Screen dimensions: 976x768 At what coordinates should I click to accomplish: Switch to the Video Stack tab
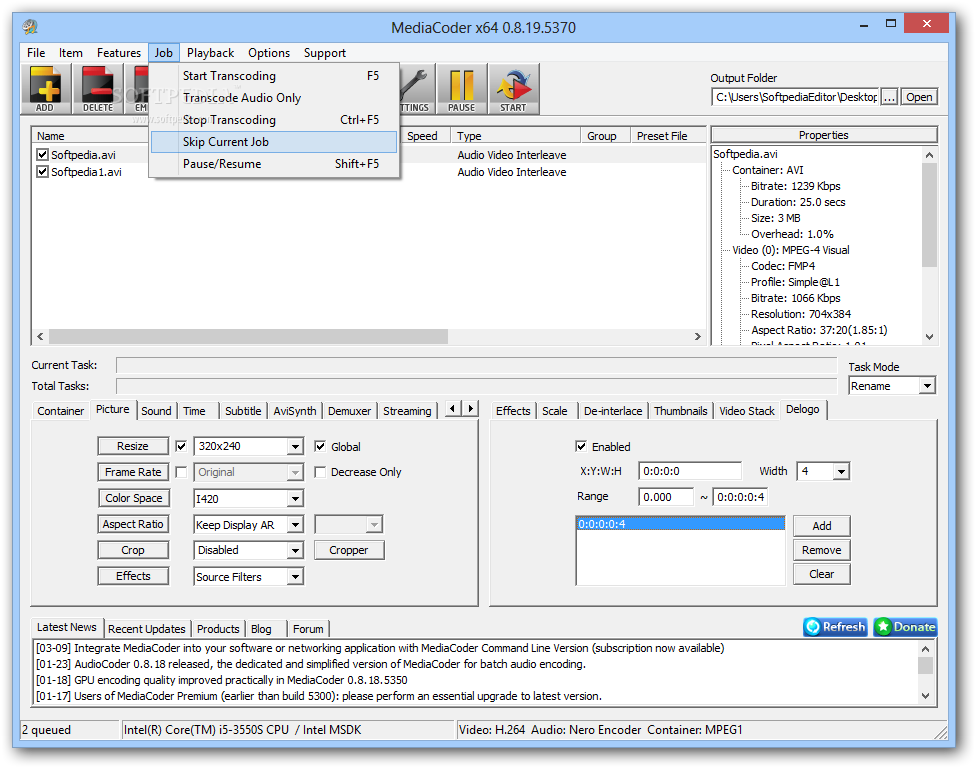click(746, 411)
